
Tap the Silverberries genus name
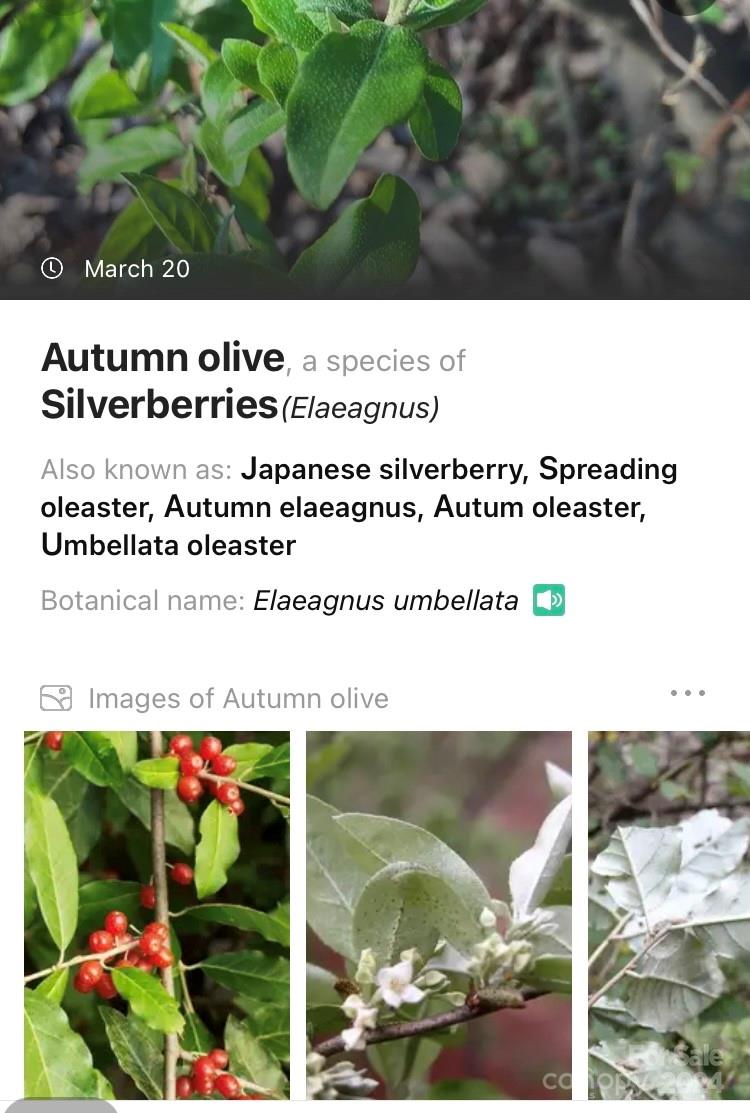(159, 405)
